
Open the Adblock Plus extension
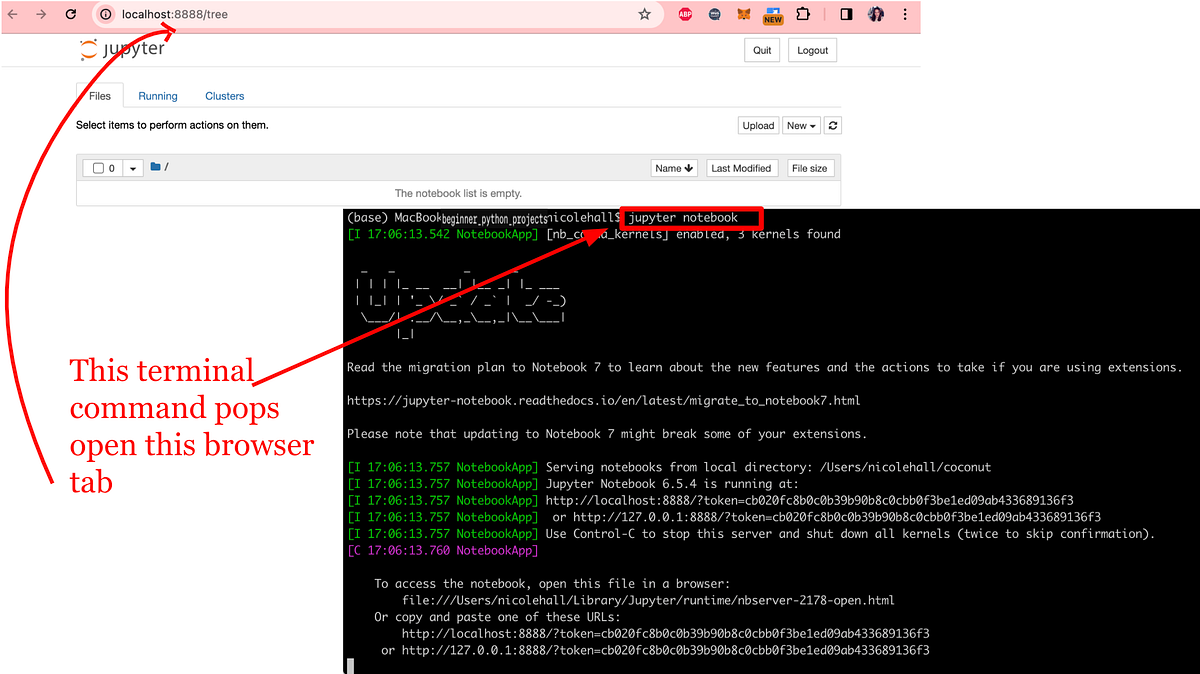[x=684, y=14]
